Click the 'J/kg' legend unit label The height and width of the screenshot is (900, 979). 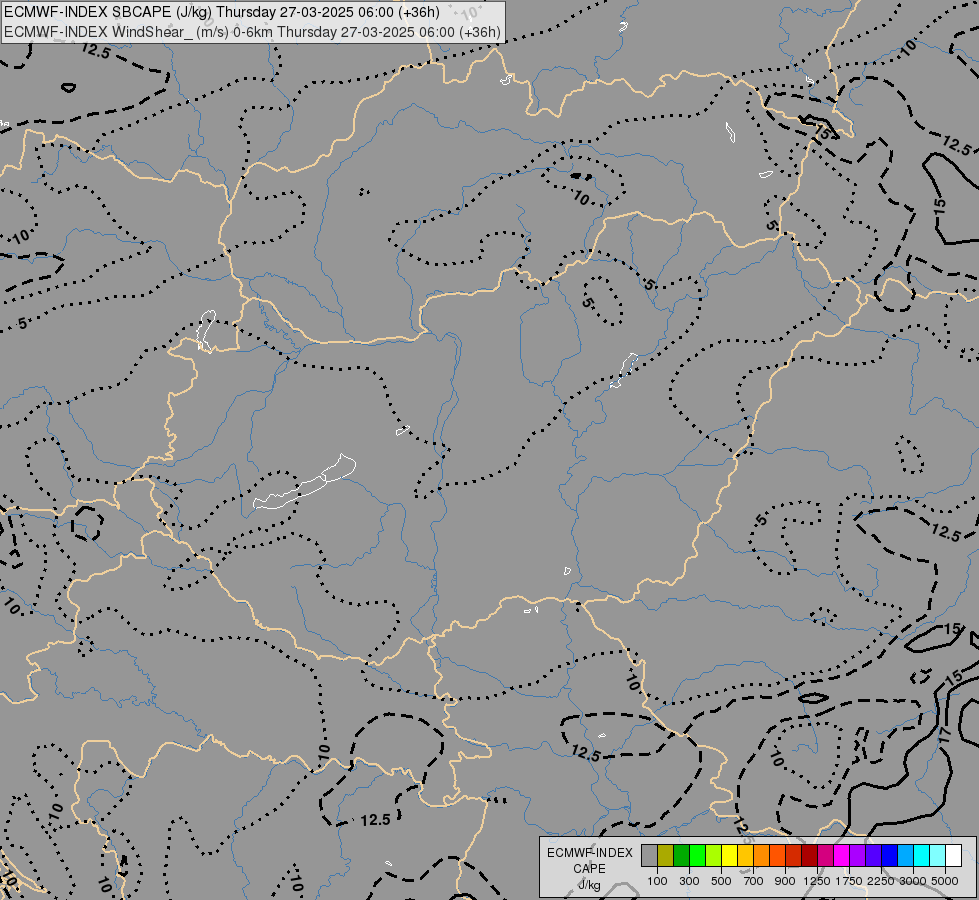pyautogui.click(x=589, y=885)
